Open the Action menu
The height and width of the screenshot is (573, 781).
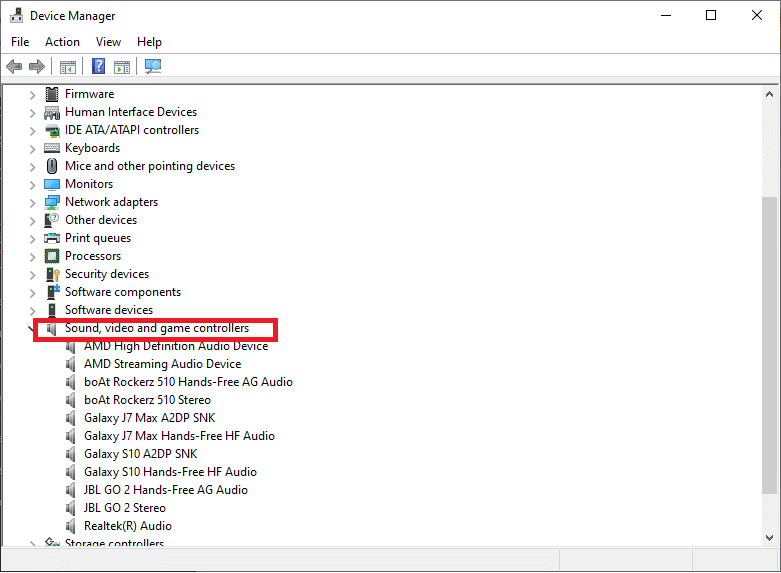click(62, 42)
